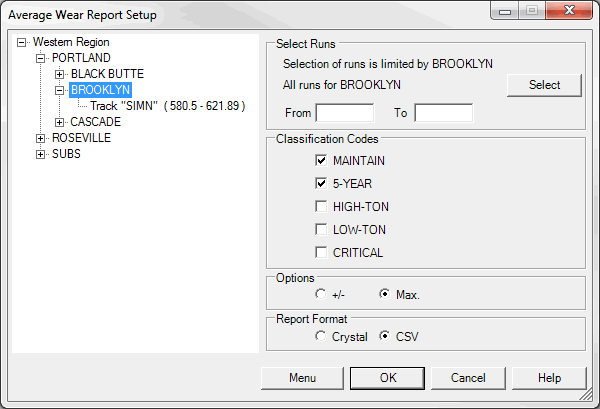
Task: Expand the CASCADE tree node
Action: tap(60, 122)
